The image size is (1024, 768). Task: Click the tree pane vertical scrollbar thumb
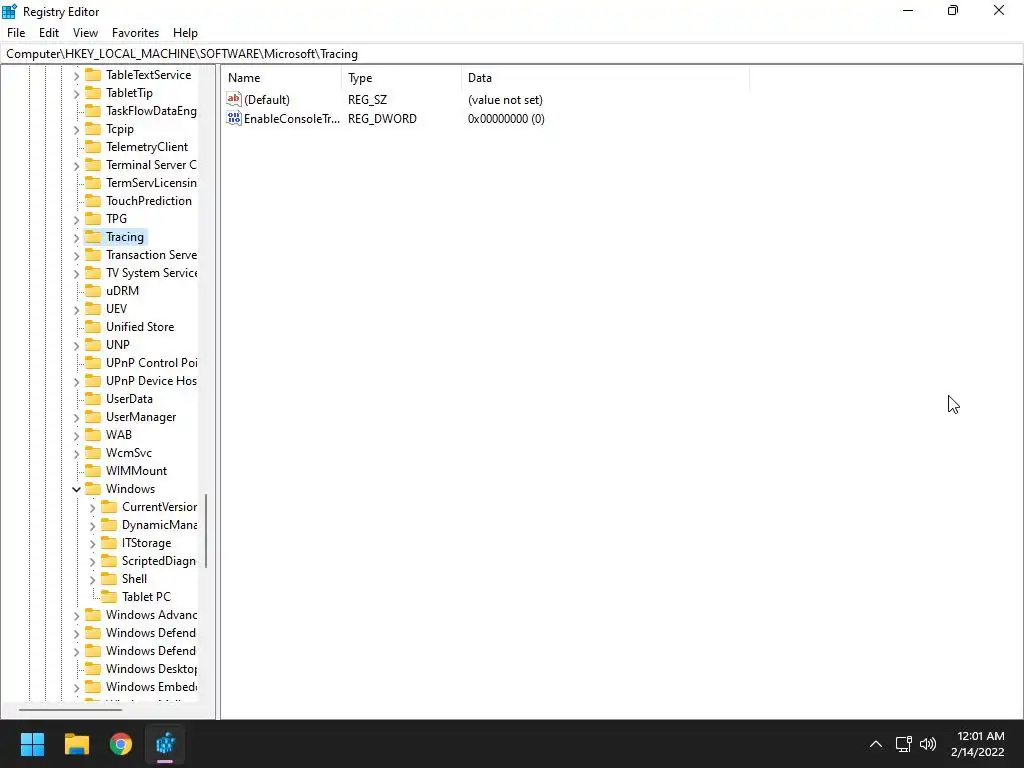coord(206,530)
